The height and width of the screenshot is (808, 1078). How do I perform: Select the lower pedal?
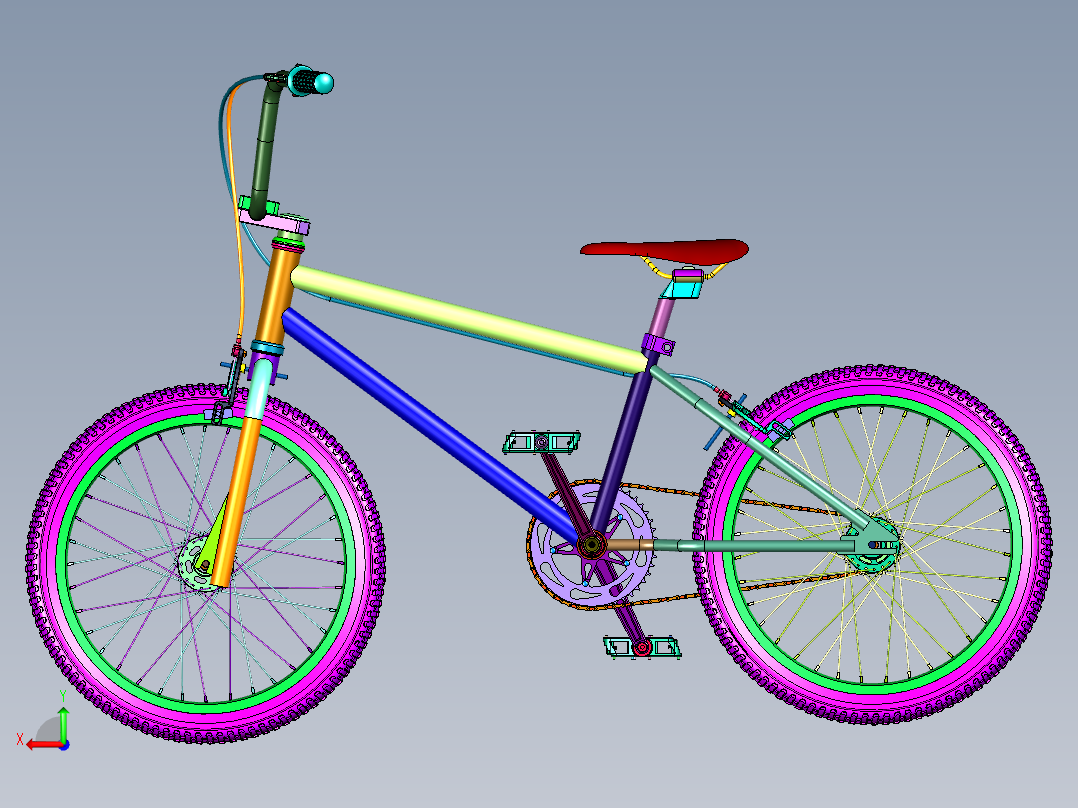pyautogui.click(x=641, y=648)
